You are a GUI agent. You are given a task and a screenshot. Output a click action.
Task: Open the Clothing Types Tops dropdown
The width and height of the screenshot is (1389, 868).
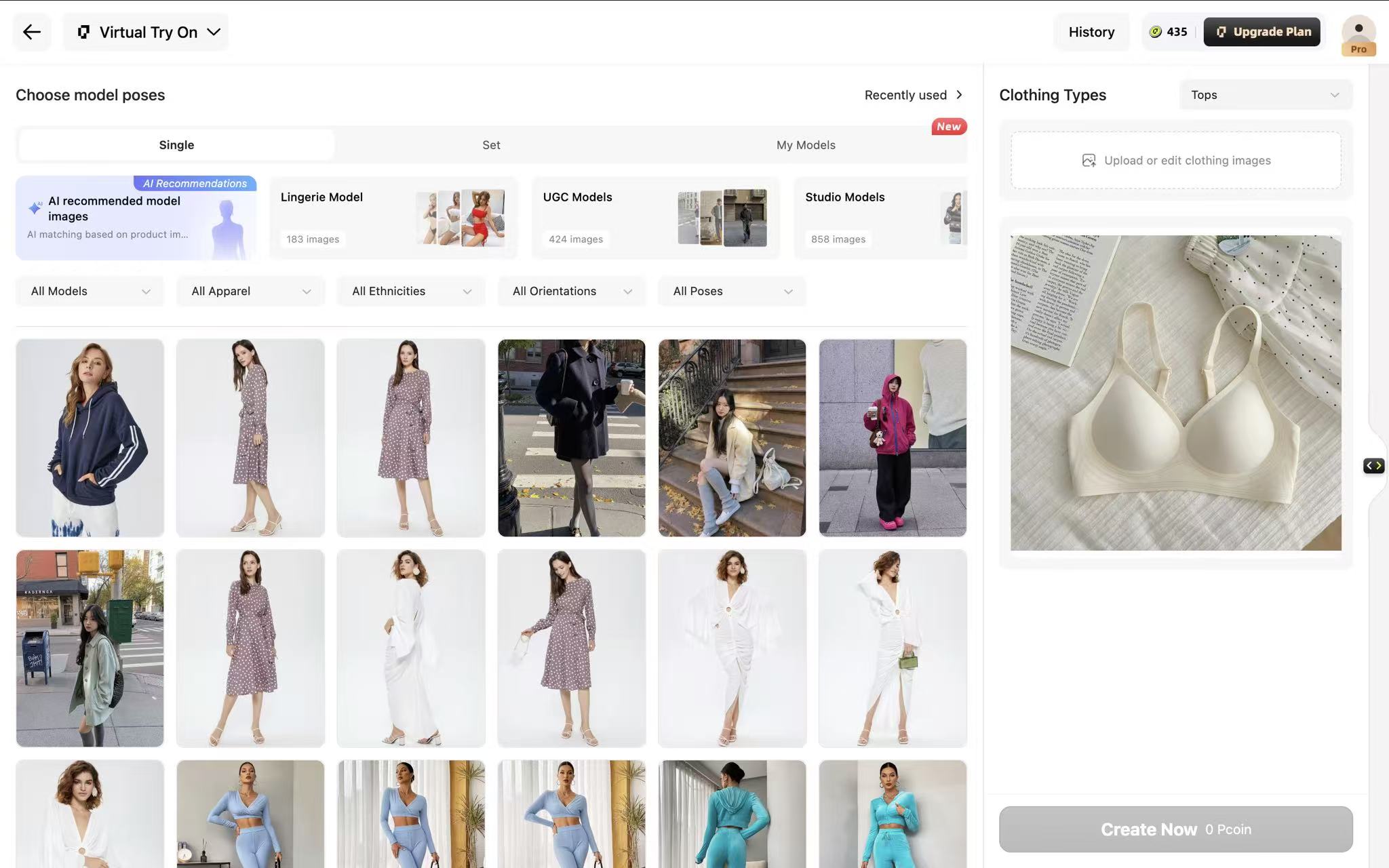(1266, 95)
